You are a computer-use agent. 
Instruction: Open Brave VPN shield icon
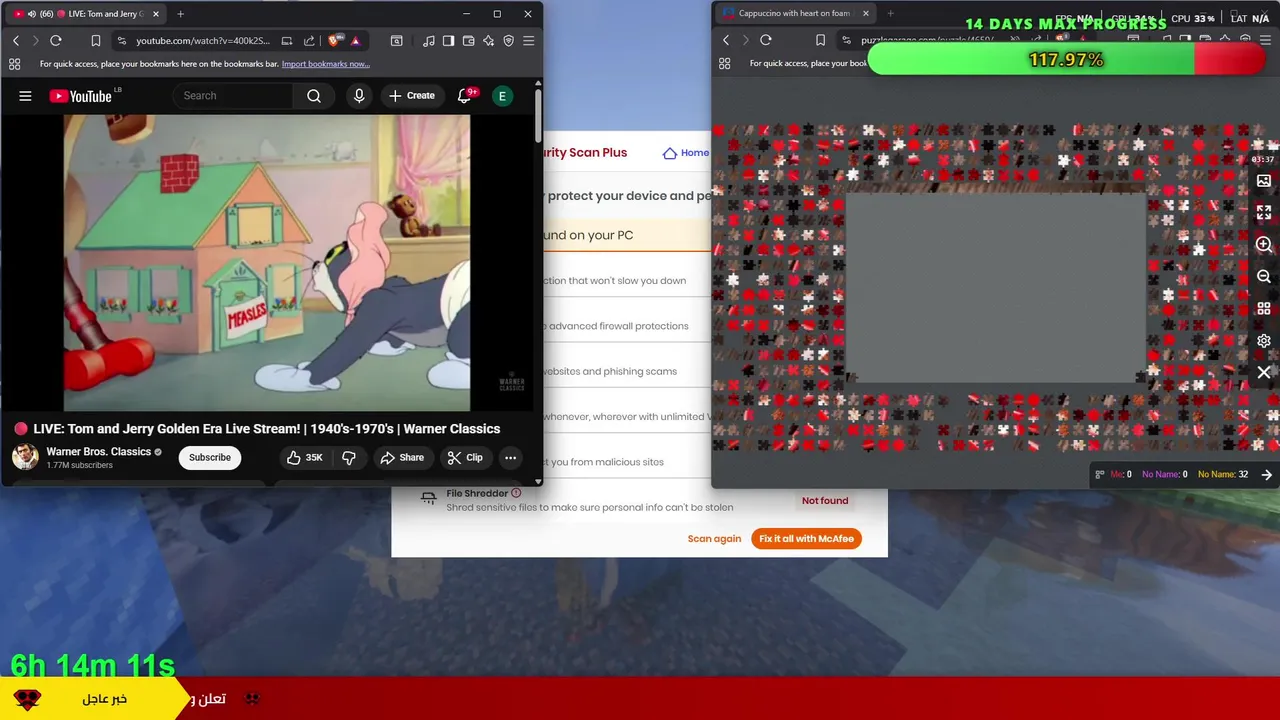pos(509,41)
